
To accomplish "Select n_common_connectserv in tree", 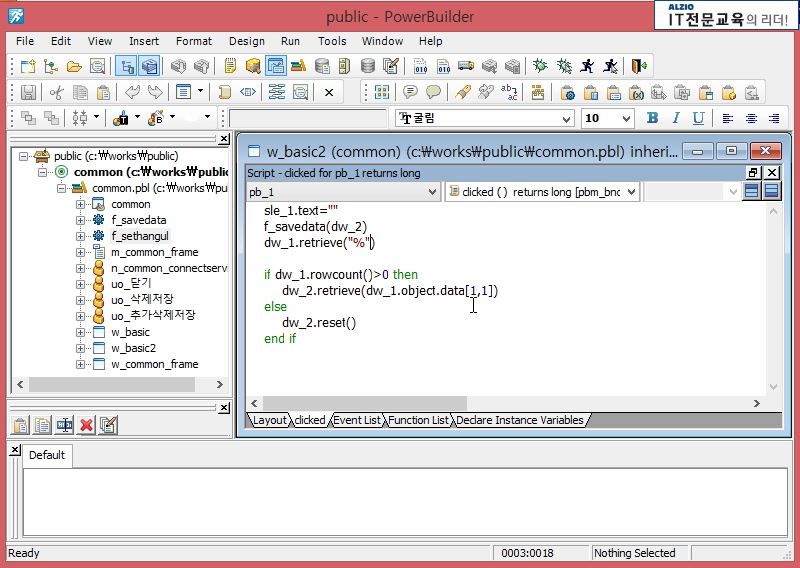I will click(169, 268).
